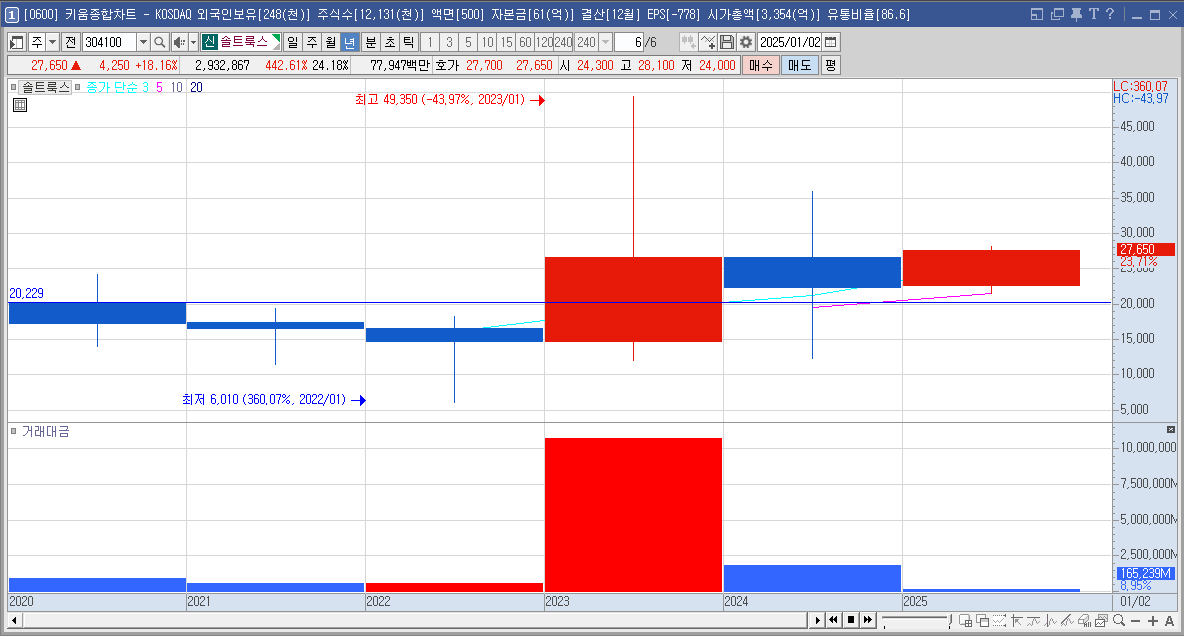
Task: Save chart with the floppy disk icon
Action: (x=726, y=42)
